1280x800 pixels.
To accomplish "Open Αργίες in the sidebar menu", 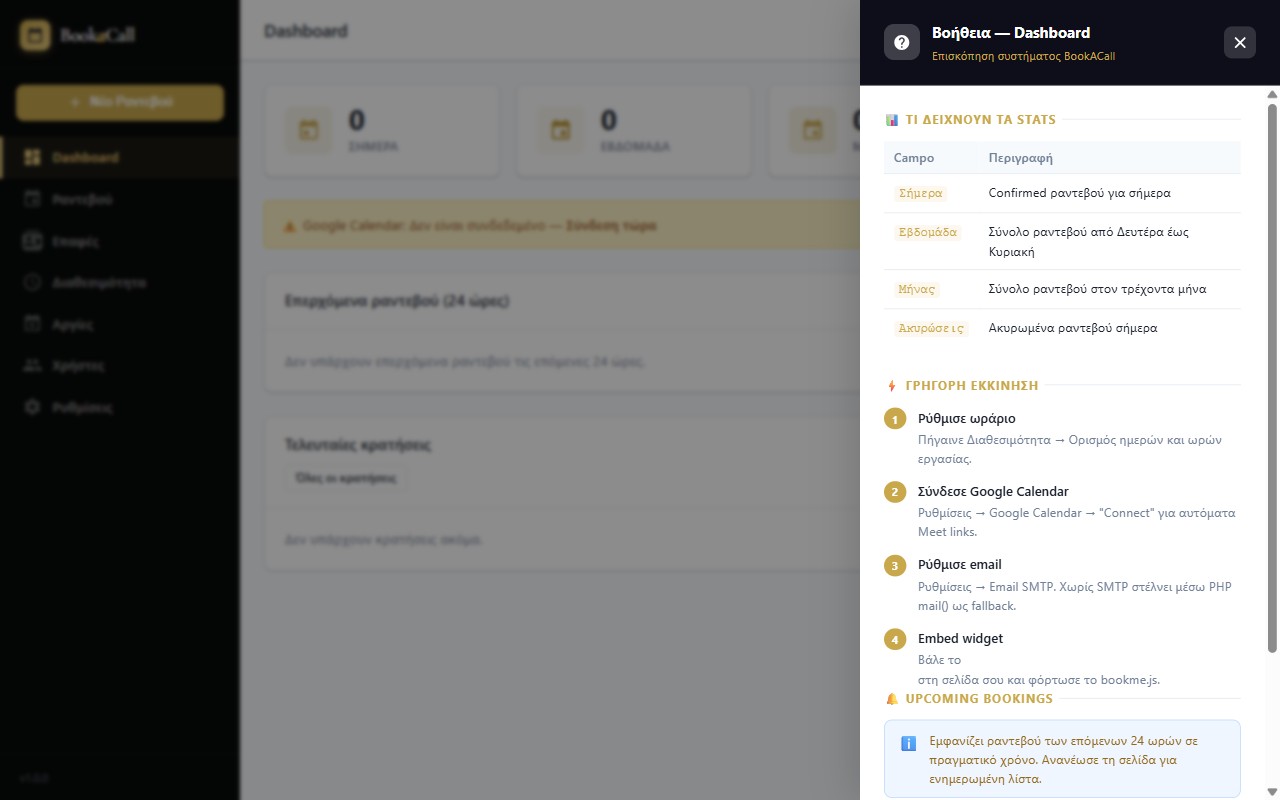I will 120,324.
